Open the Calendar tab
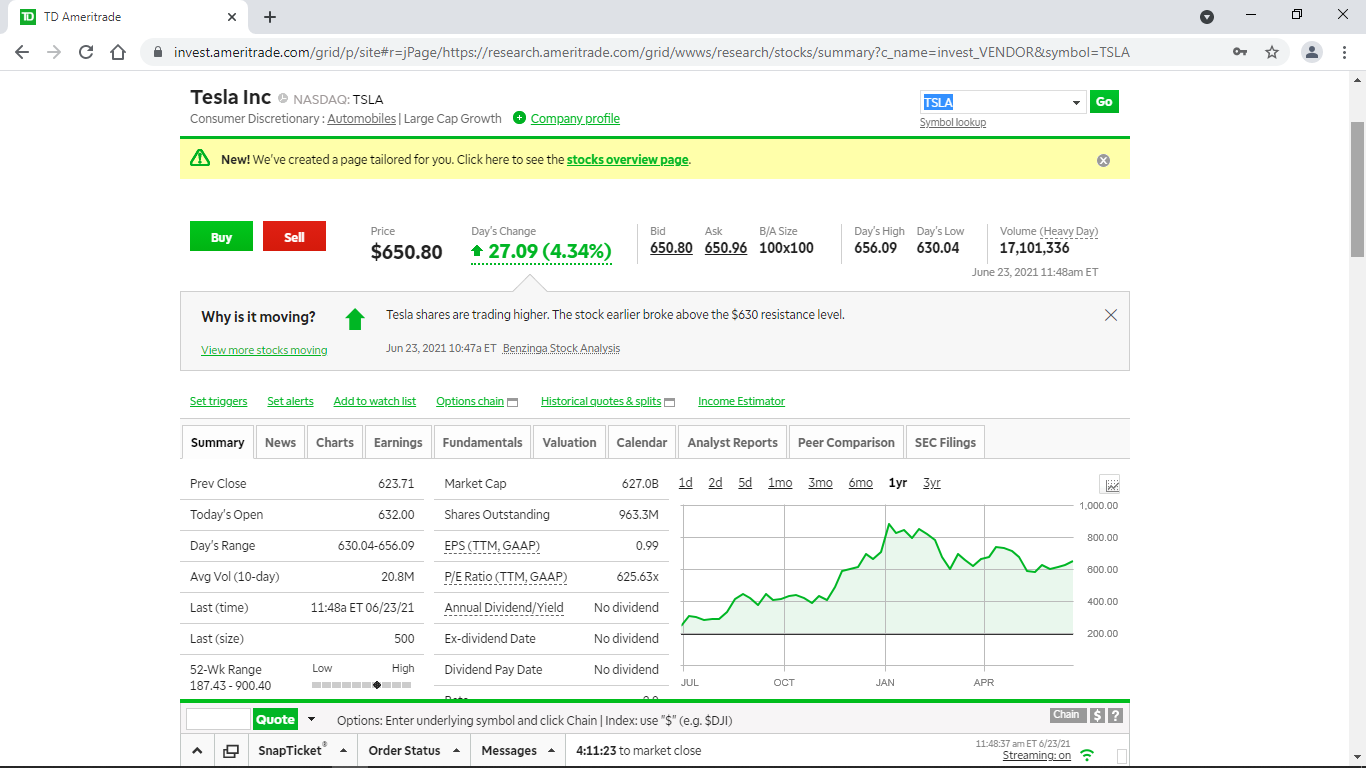 point(642,442)
